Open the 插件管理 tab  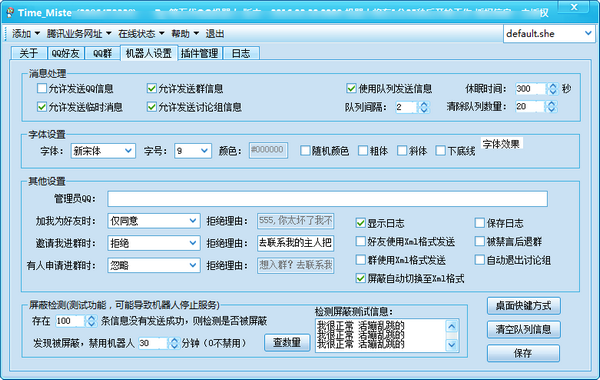[x=199, y=53]
